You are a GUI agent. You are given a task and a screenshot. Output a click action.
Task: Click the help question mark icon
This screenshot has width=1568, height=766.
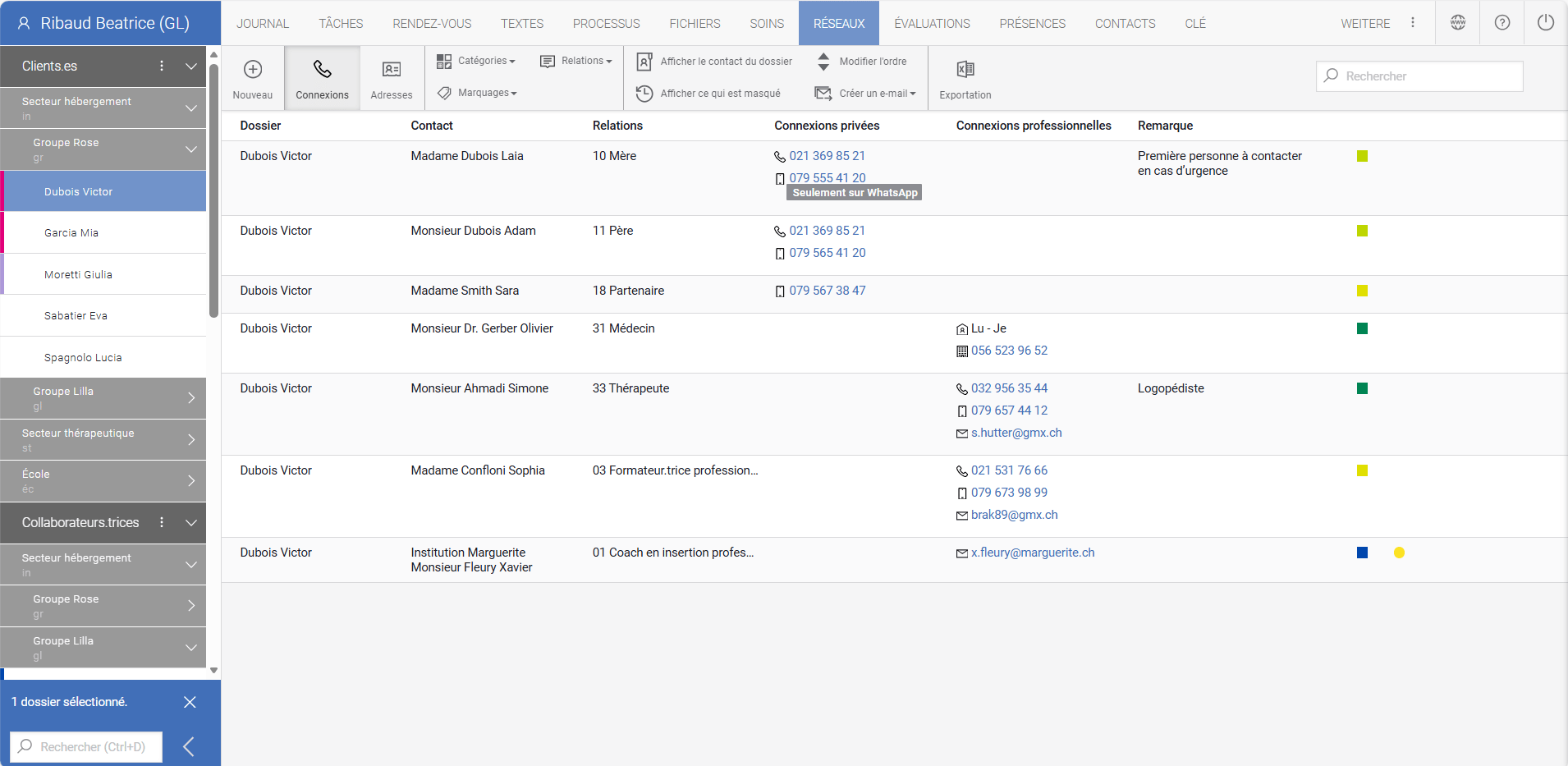(1502, 23)
